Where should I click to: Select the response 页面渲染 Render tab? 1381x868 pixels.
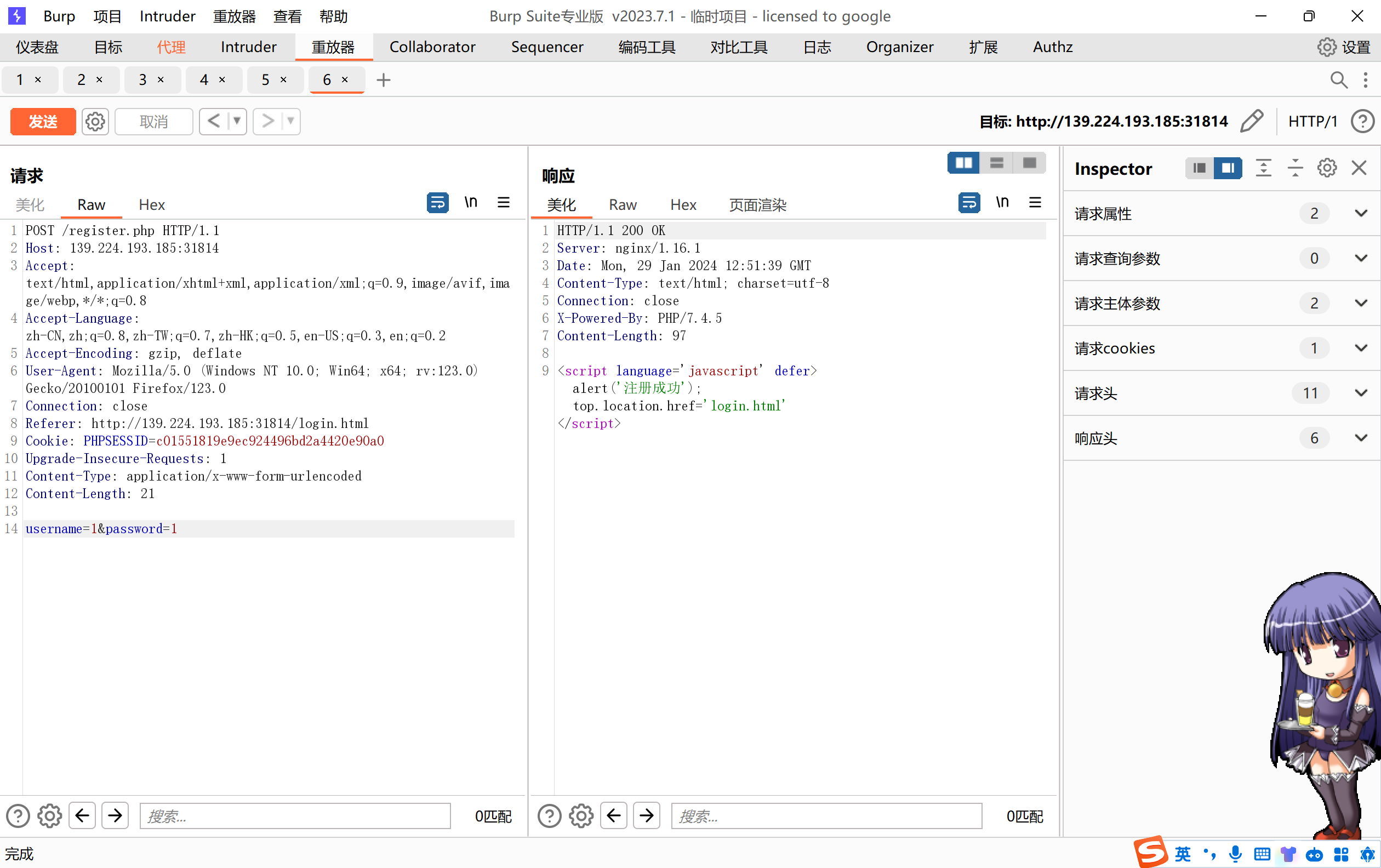(757, 205)
